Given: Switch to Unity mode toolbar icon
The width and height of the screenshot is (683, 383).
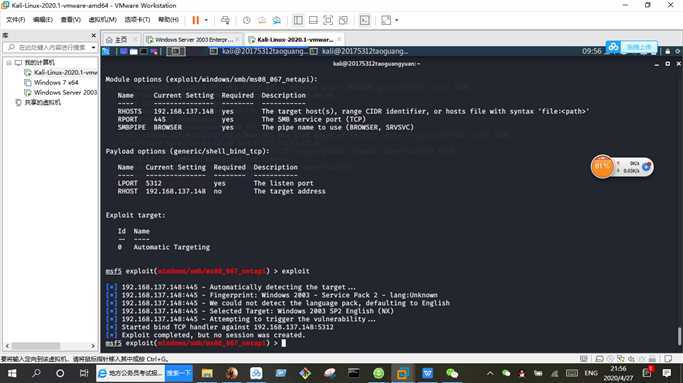Looking at the screenshot, I should [x=343, y=20].
